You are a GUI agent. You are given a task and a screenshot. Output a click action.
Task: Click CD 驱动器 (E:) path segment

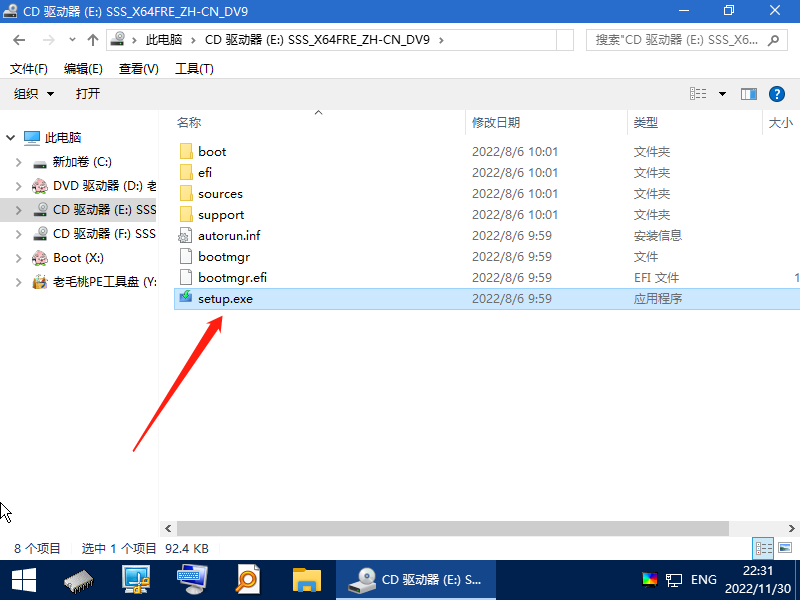(317, 40)
